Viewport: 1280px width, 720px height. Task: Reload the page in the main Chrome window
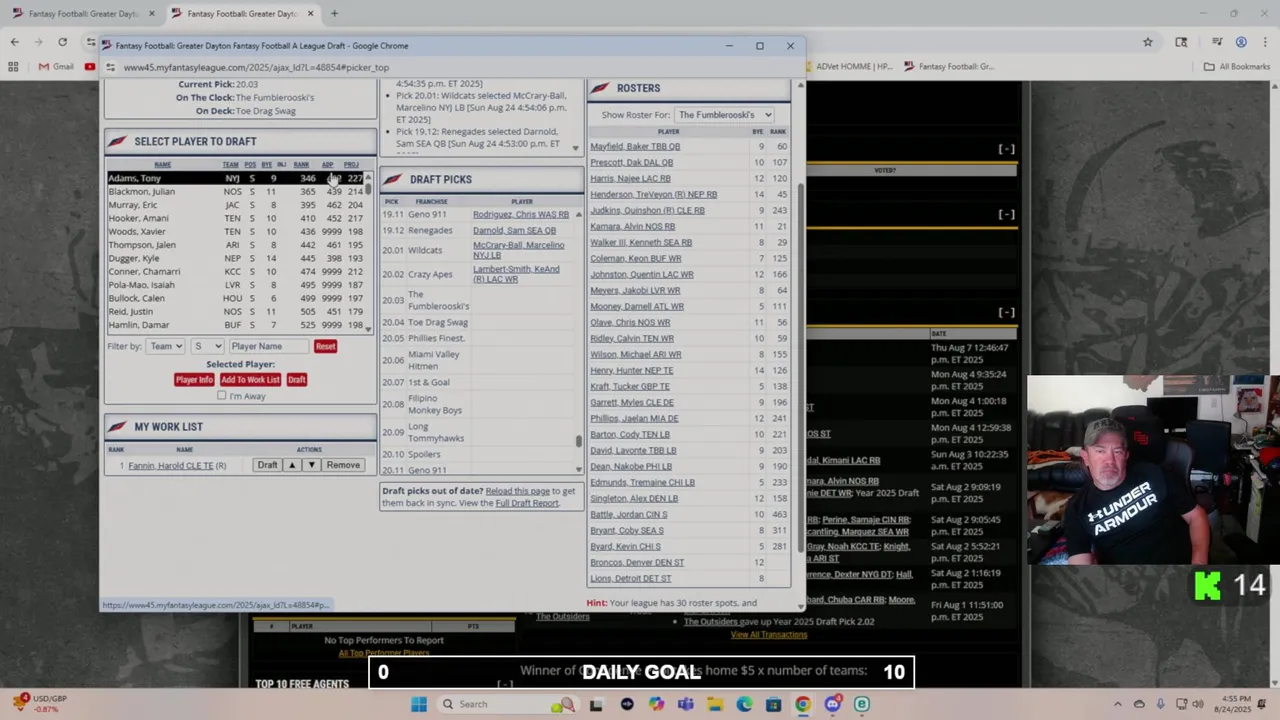pyautogui.click(x=62, y=42)
